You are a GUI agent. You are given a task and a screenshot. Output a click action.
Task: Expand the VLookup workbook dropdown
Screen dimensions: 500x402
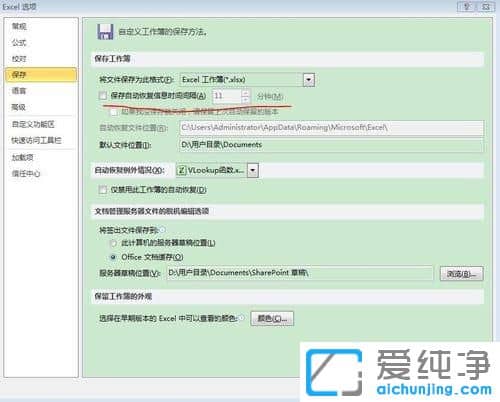pyautogui.click(x=253, y=170)
